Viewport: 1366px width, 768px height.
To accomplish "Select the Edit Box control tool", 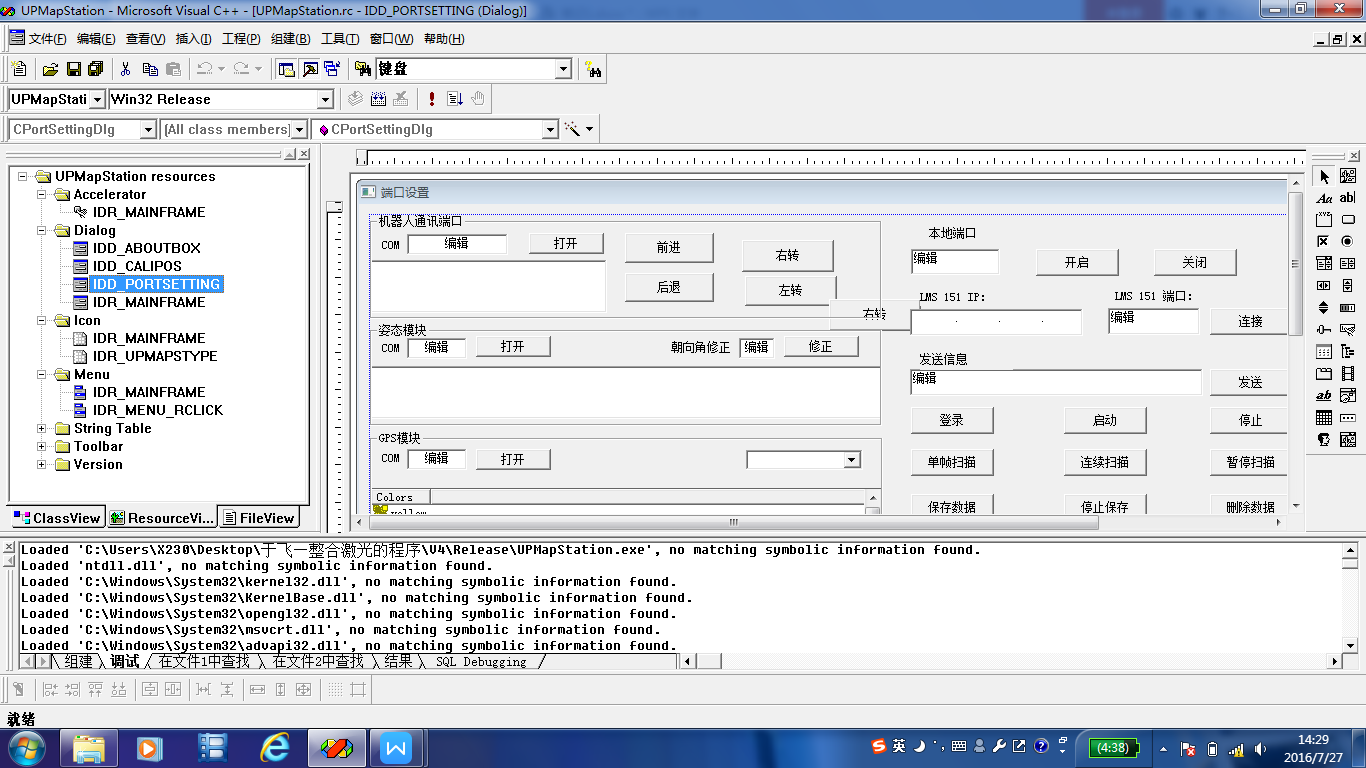I will (x=1347, y=198).
